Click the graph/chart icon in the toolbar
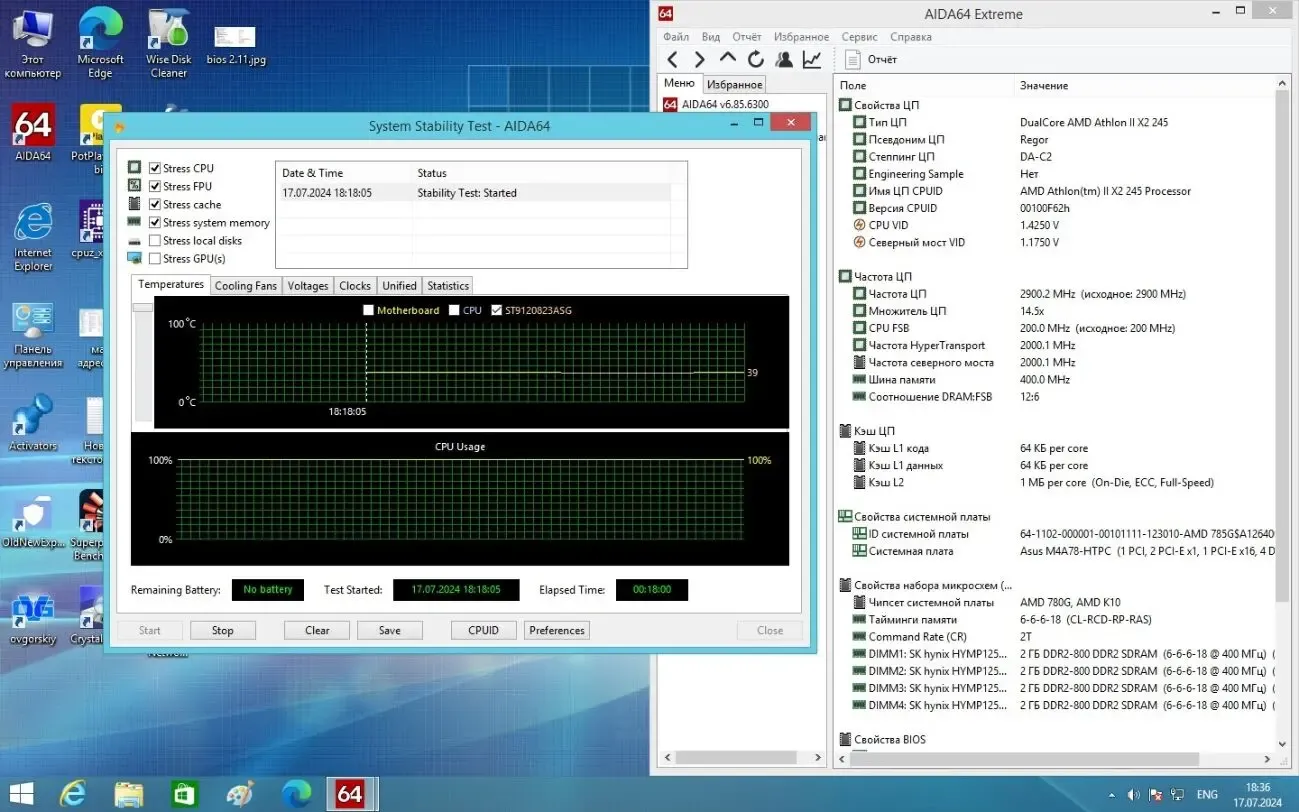 pyautogui.click(x=812, y=59)
